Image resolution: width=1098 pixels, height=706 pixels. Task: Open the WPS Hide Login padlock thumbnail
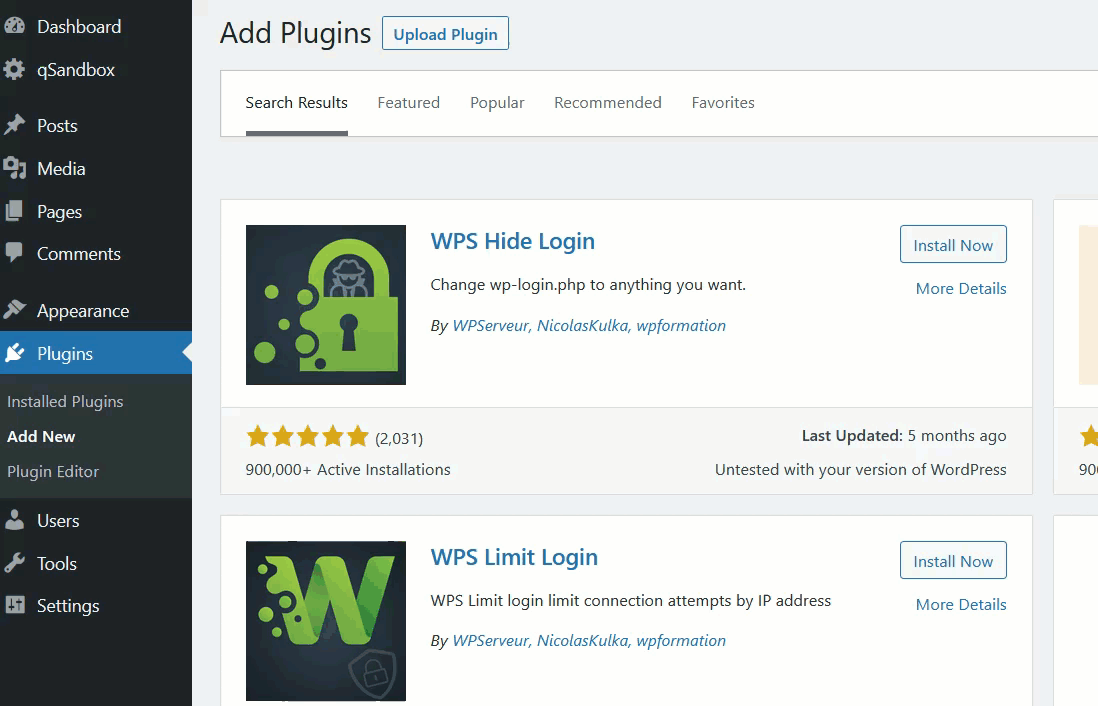click(x=326, y=305)
